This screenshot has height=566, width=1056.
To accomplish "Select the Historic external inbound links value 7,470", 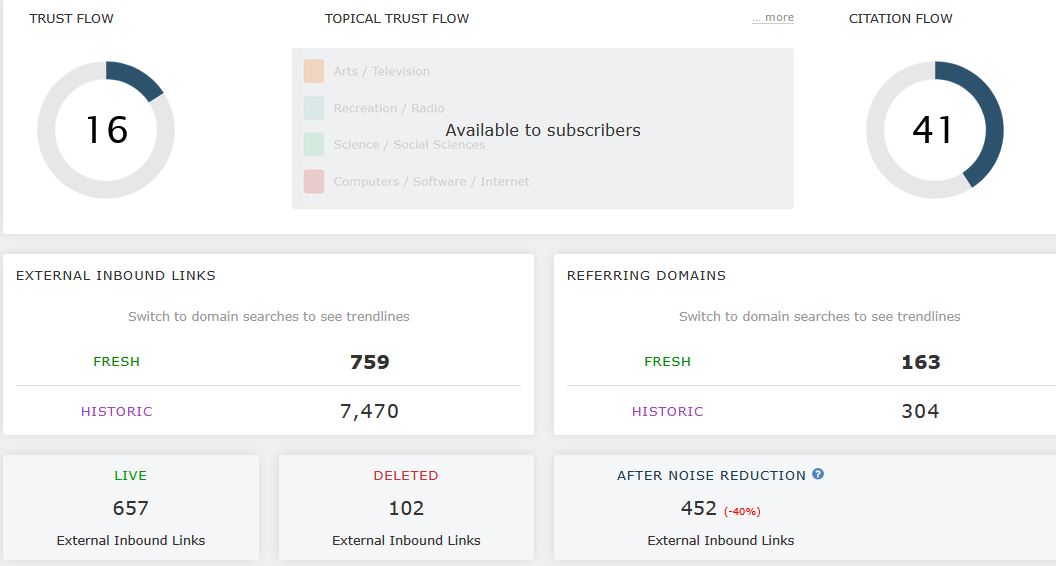I will 369,411.
